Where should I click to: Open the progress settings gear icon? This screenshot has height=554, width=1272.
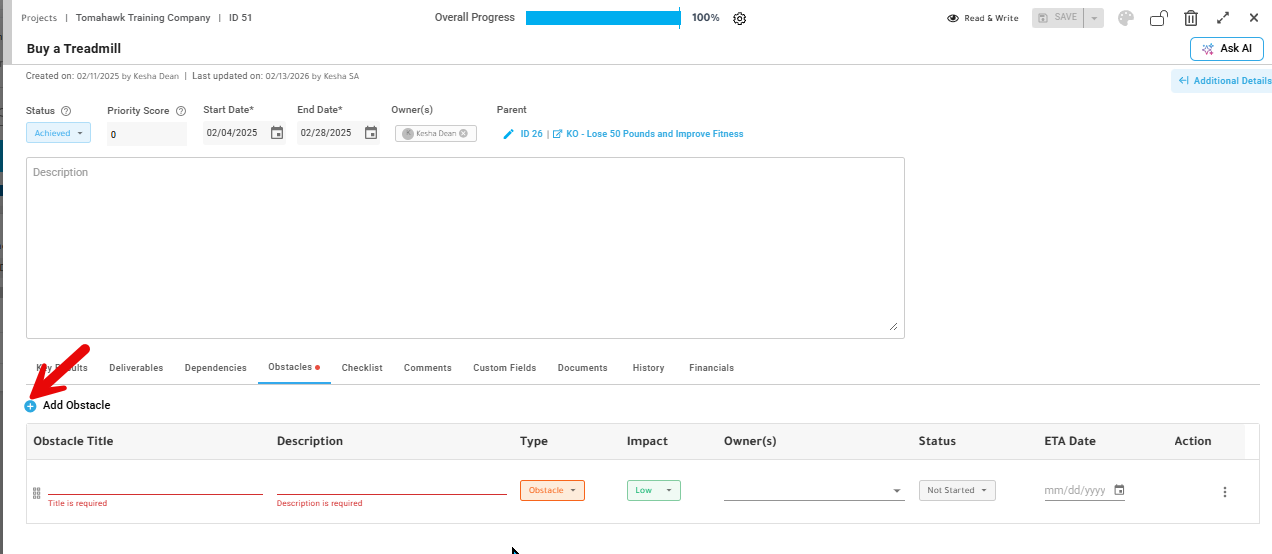tap(740, 18)
